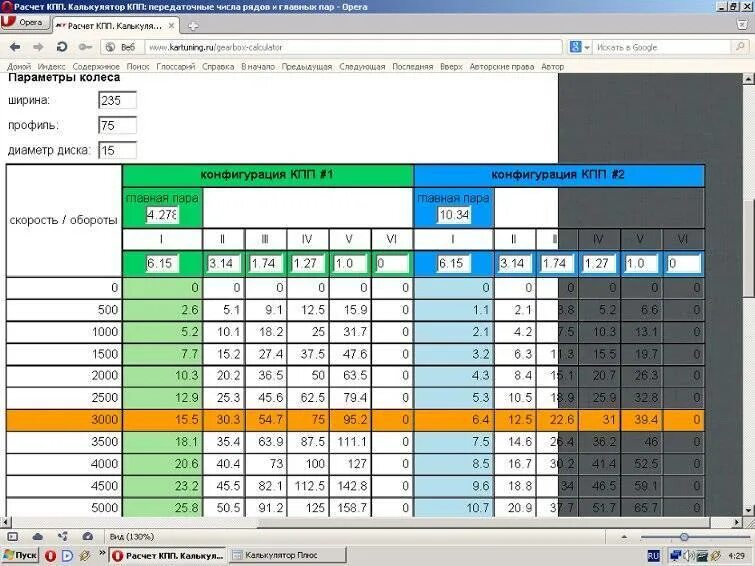Go back to the previous page

(15, 47)
